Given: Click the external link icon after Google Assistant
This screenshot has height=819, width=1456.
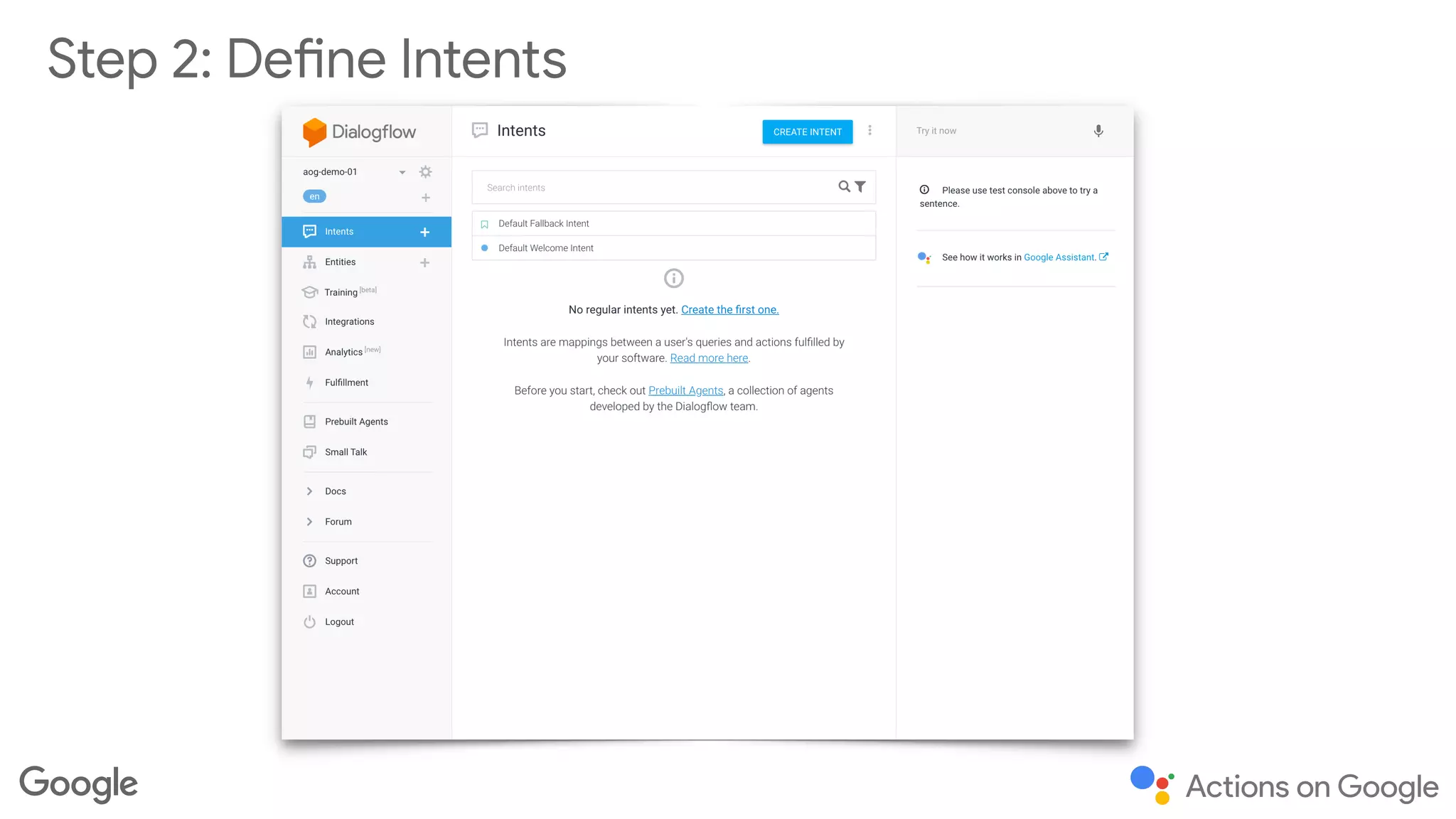Looking at the screenshot, I should coord(1103,257).
